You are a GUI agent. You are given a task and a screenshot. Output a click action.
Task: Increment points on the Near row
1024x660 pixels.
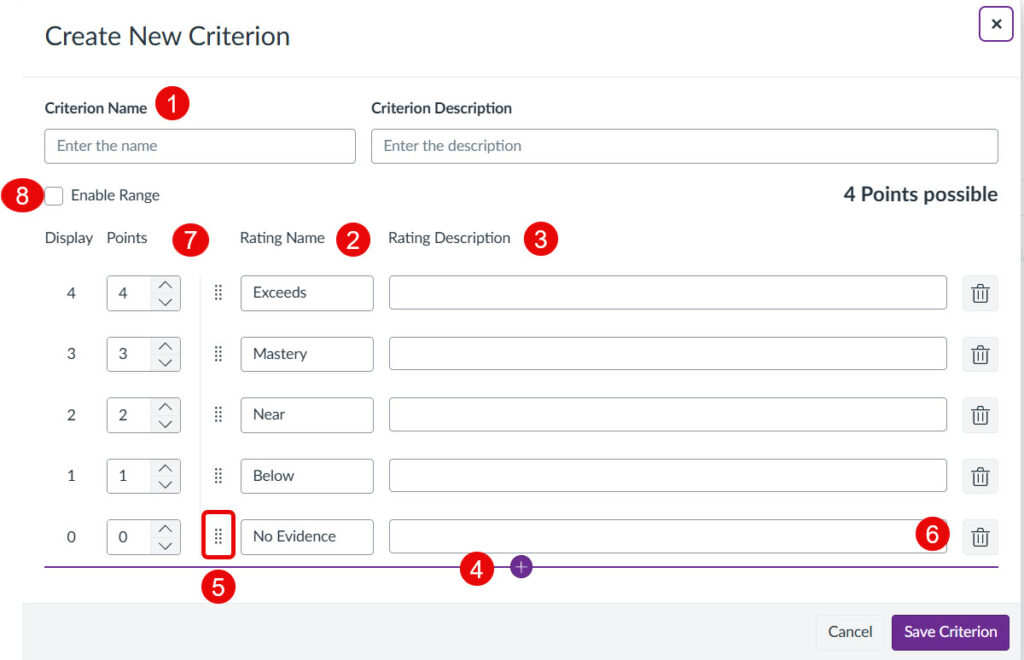click(x=165, y=407)
